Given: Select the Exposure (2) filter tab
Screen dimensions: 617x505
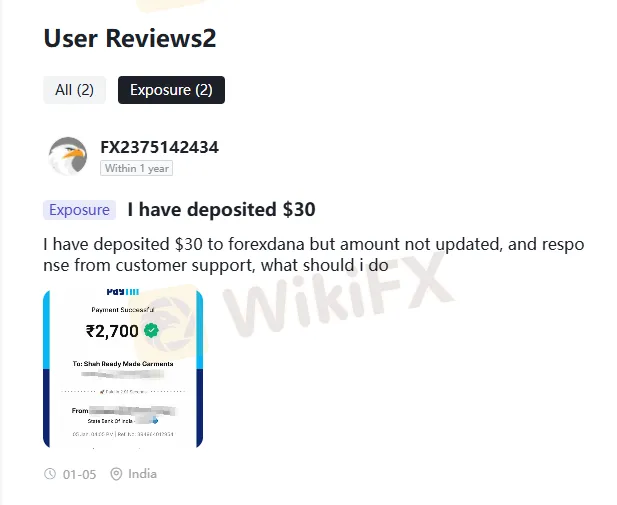Looking at the screenshot, I should [x=171, y=90].
